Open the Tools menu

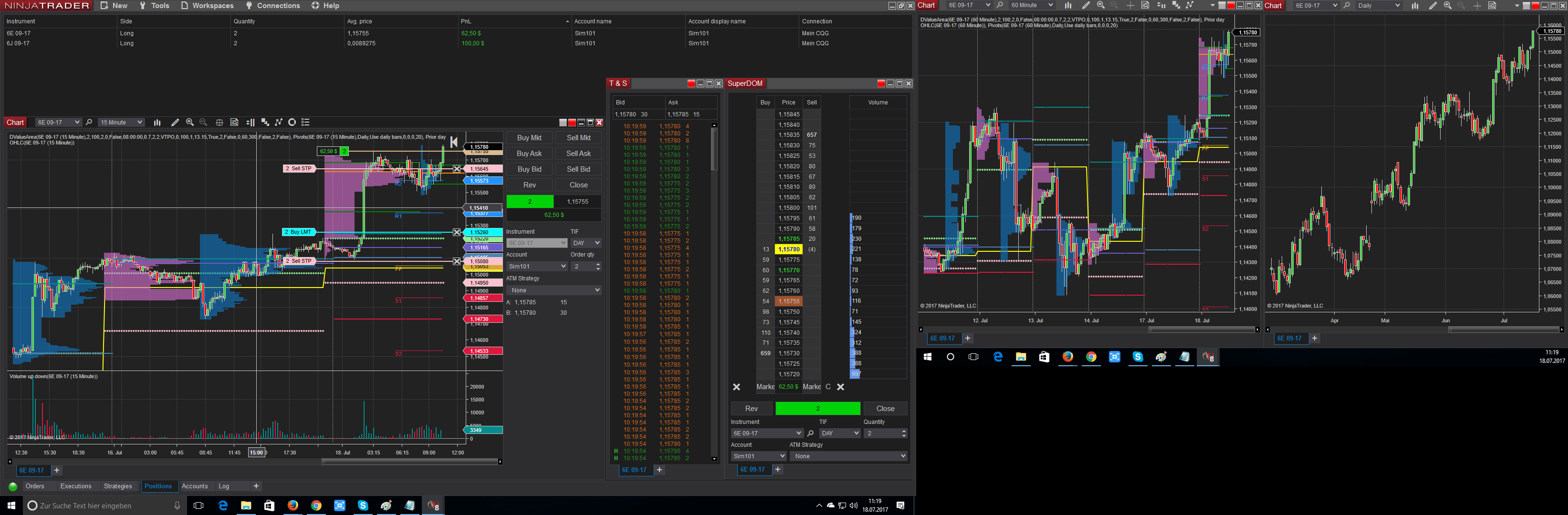tap(154, 5)
